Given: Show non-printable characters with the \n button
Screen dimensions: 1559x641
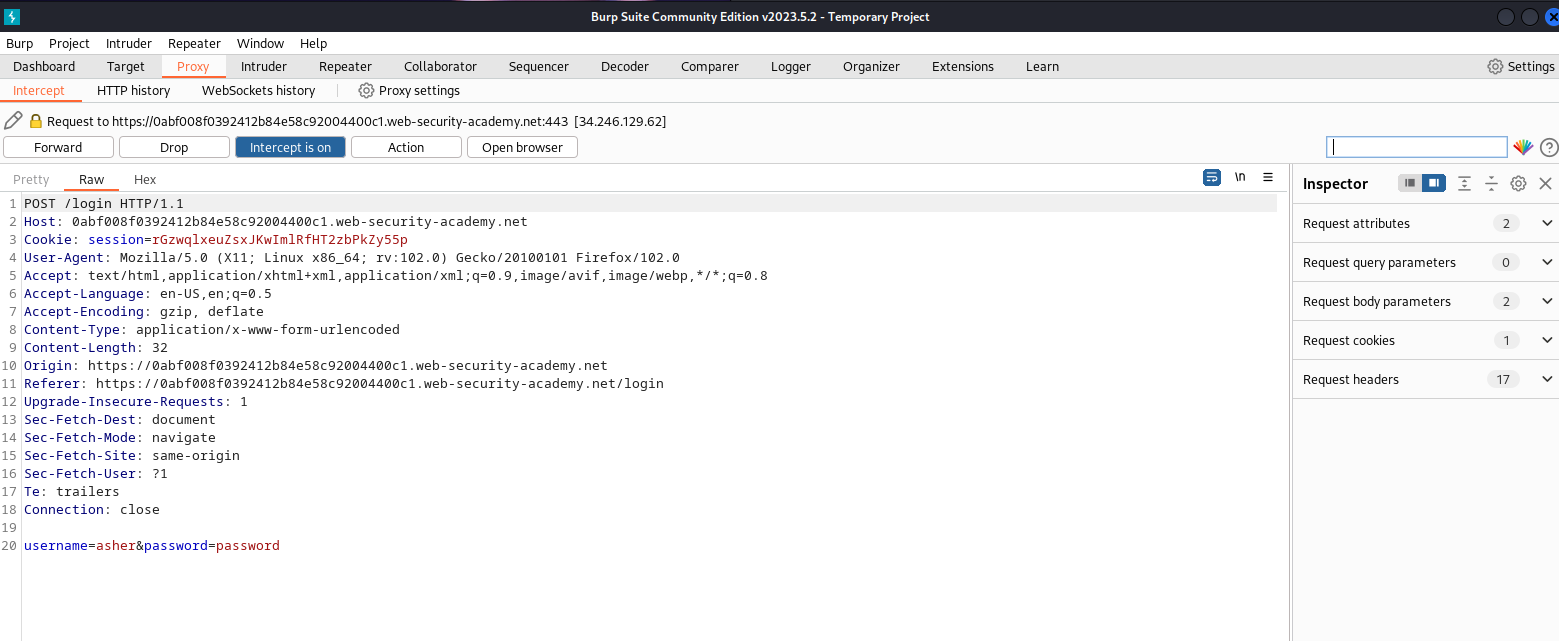Looking at the screenshot, I should click(1240, 177).
